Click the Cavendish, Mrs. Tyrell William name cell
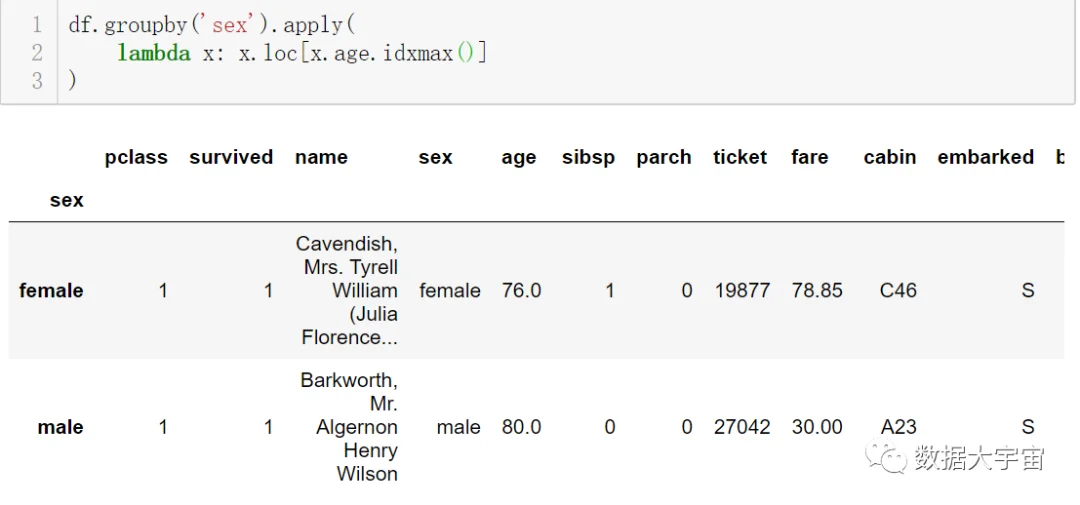The height and width of the screenshot is (505, 1080). coord(347,291)
